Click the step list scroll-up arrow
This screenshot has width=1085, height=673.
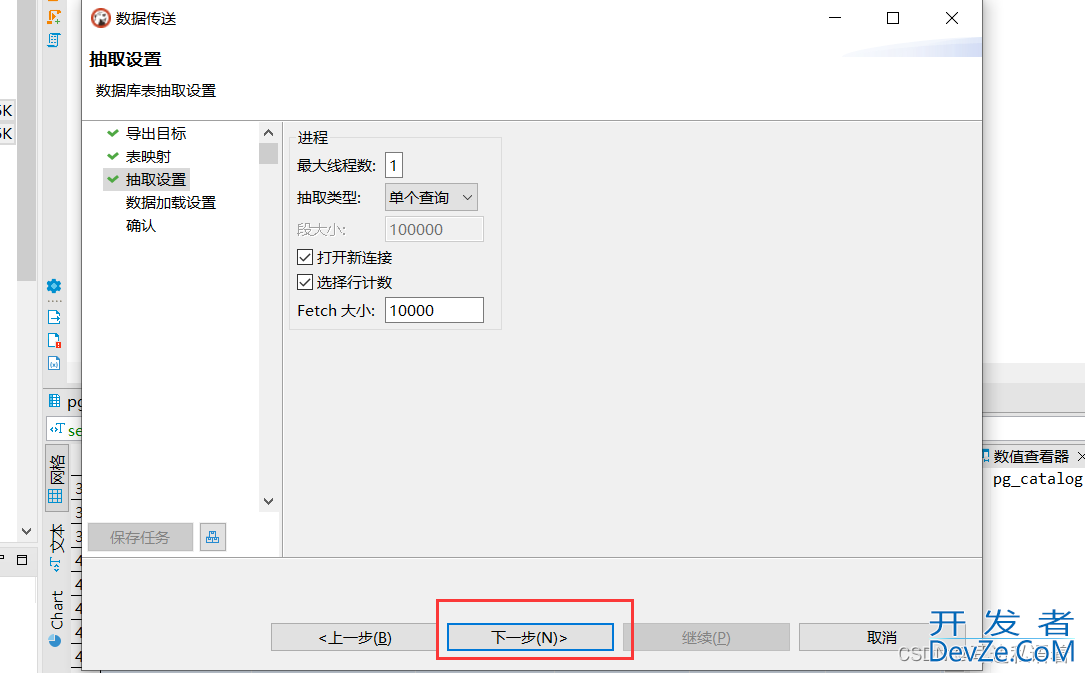268,132
